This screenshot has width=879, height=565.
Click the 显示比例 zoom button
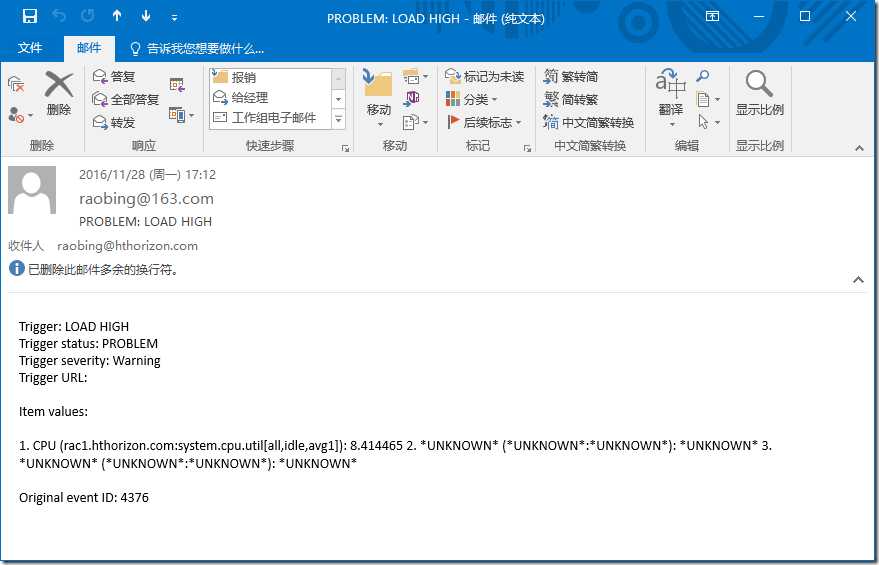click(760, 94)
